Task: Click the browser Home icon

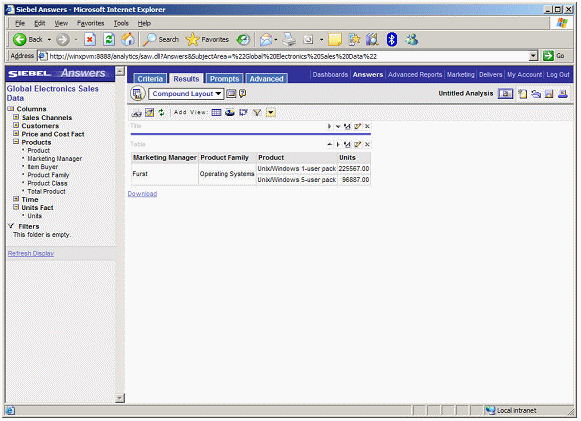Action: coord(128,39)
